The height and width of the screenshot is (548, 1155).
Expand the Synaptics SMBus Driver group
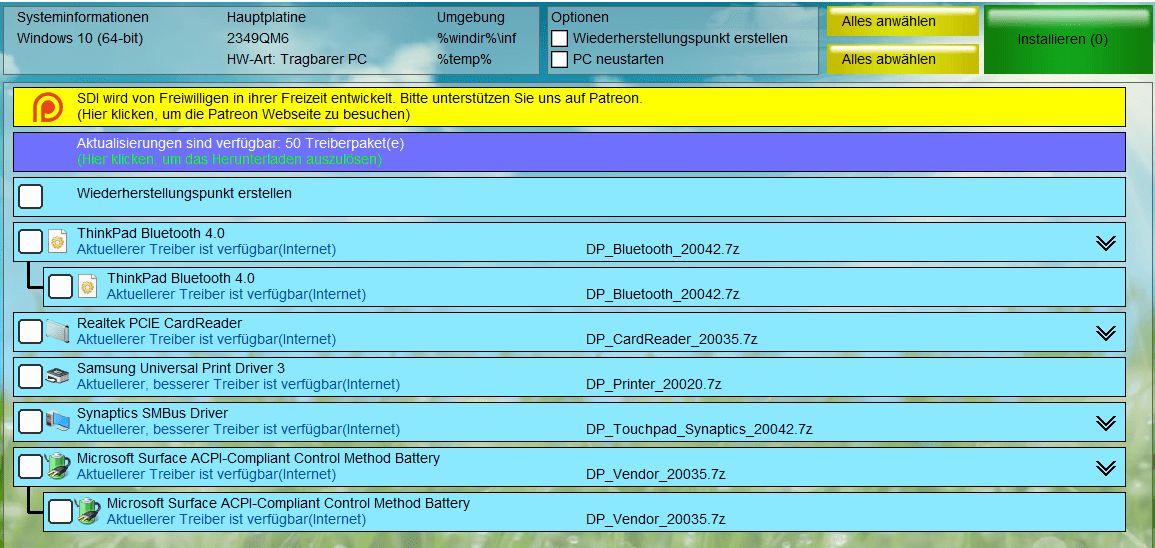pos(1106,423)
